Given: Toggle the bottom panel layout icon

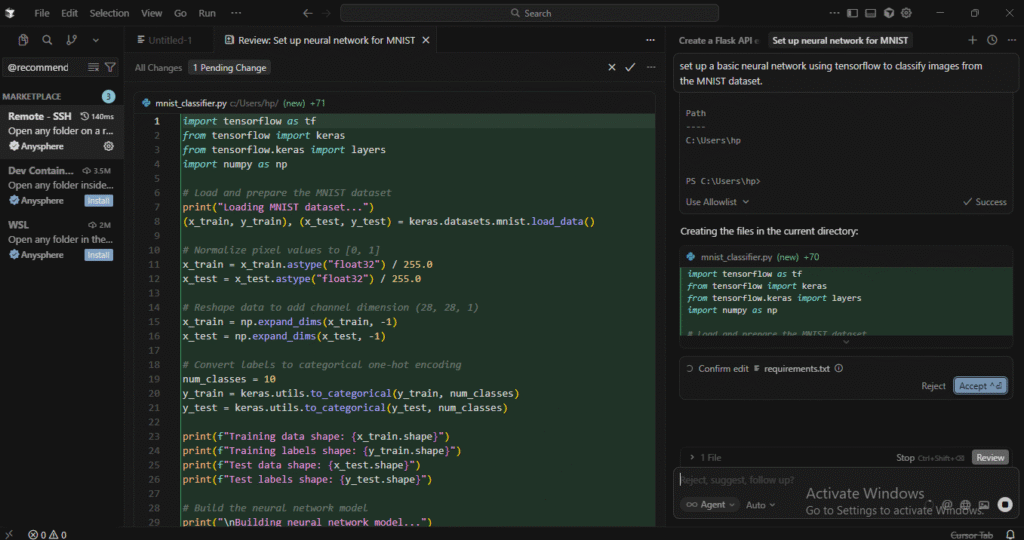Looking at the screenshot, I should (x=870, y=13).
